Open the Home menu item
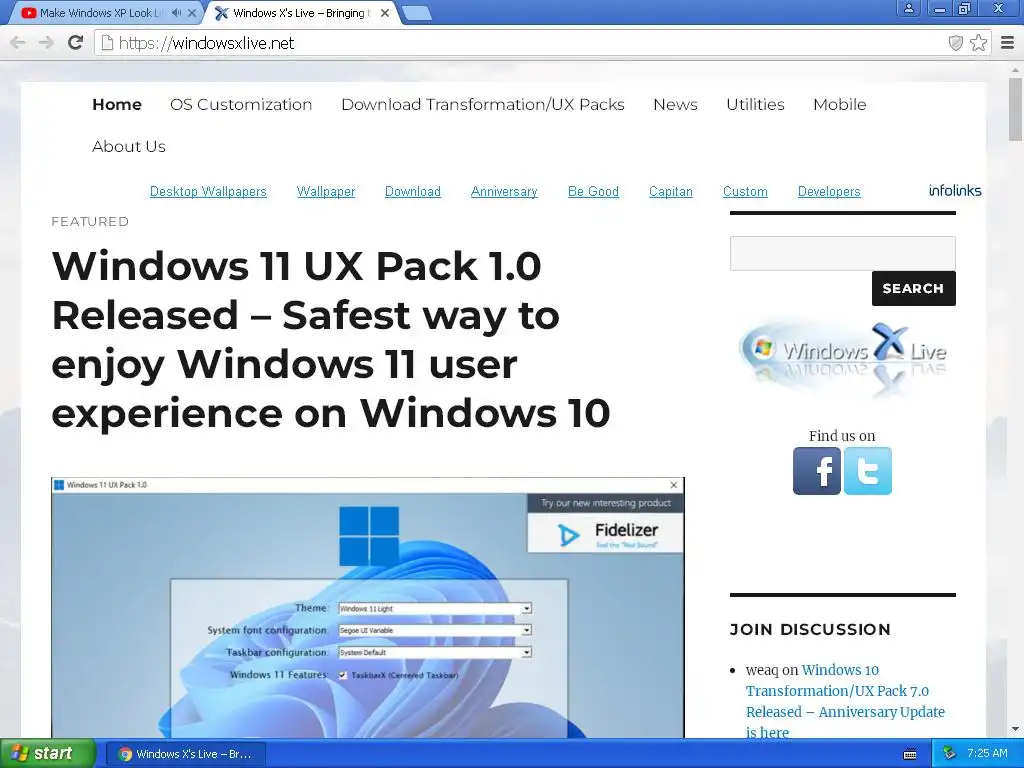 [x=117, y=104]
